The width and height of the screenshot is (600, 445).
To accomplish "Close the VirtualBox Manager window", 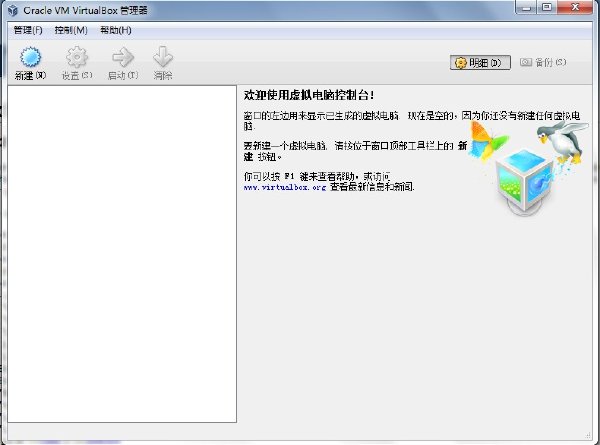I will [575, 7].
